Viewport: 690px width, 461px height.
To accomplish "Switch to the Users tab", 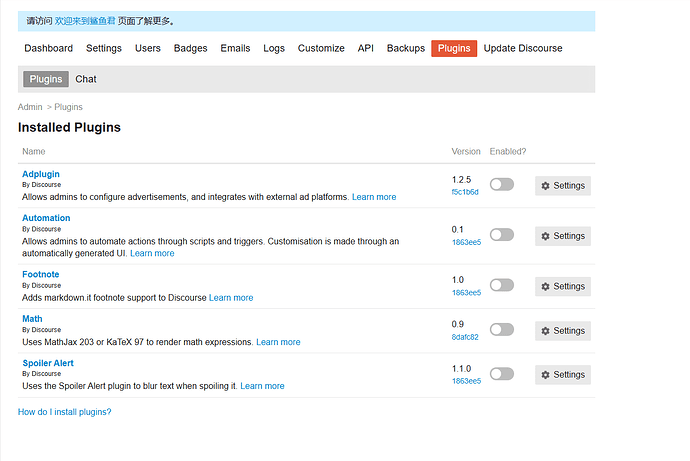I will pyautogui.click(x=148, y=48).
